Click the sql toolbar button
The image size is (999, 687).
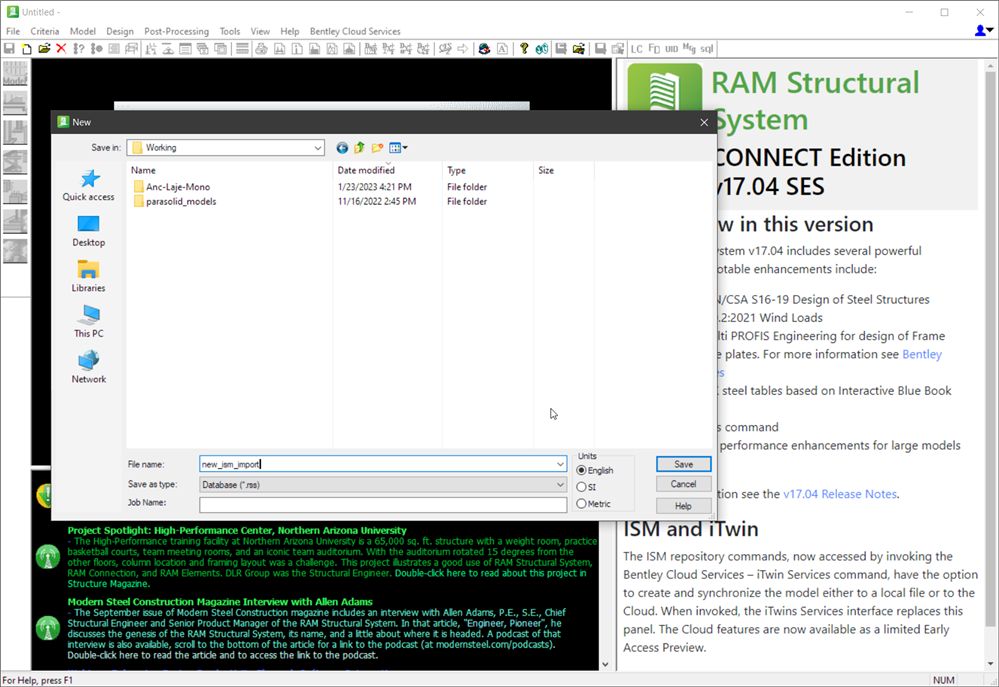(707, 48)
